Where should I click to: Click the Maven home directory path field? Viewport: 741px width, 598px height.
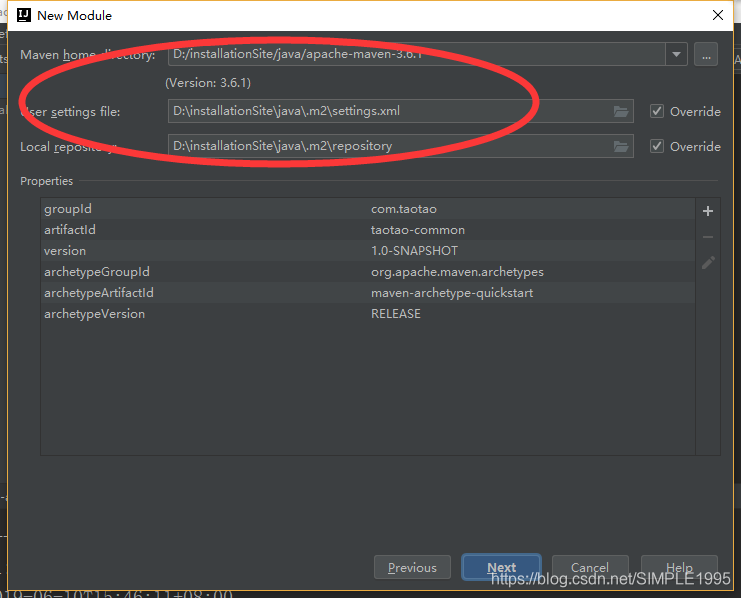417,54
